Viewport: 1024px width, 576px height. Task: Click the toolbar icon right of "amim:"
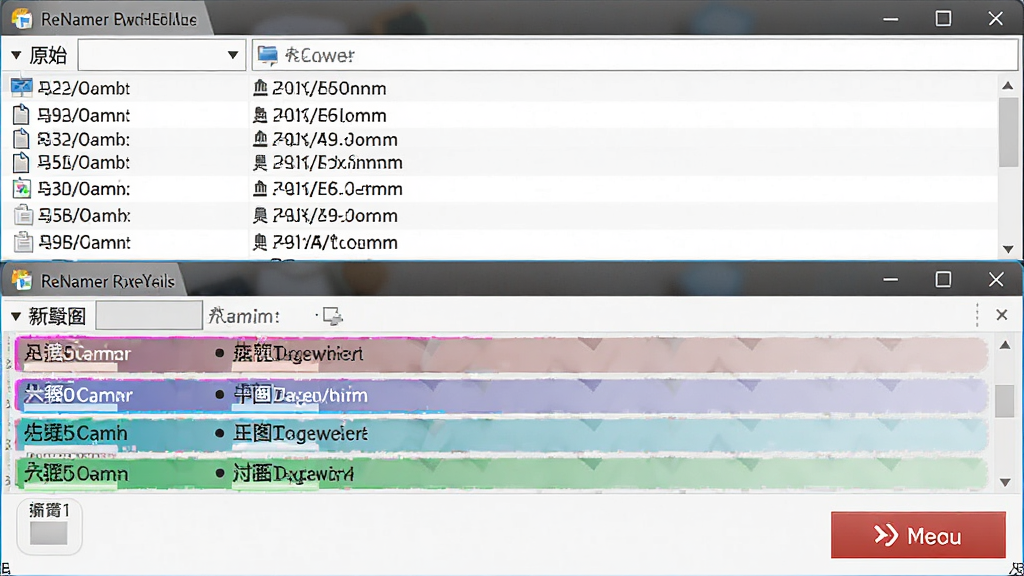(332, 317)
